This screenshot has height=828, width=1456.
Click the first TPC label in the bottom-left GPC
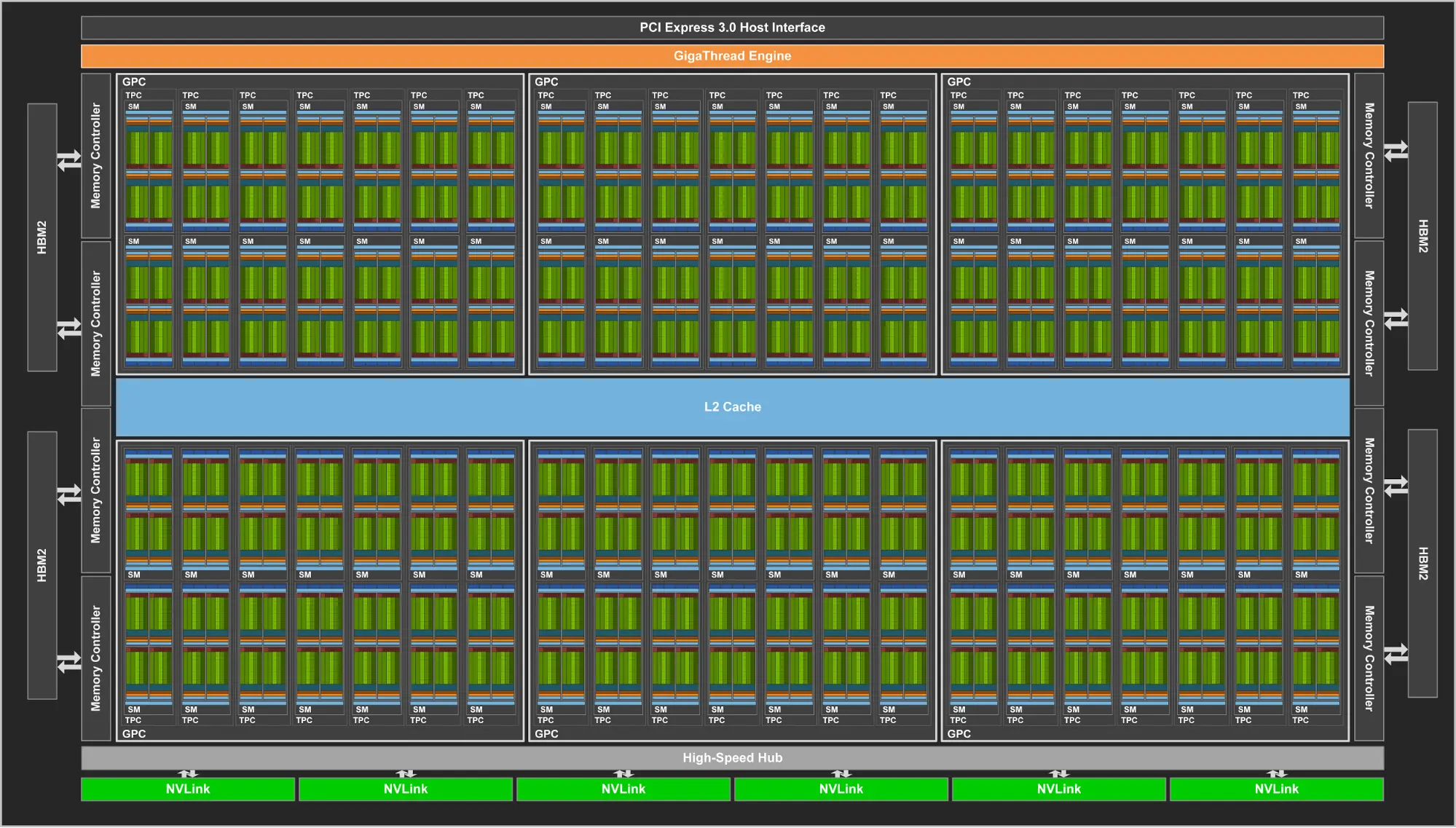133,720
